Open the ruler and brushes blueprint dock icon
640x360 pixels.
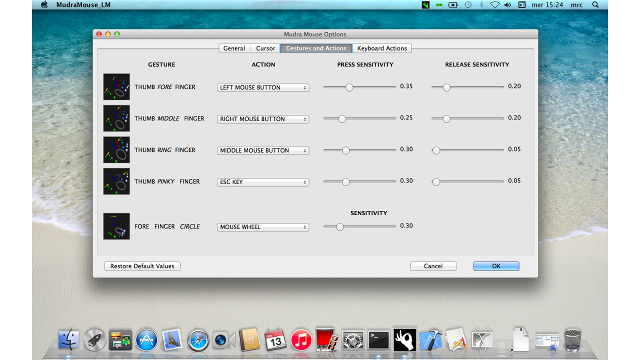point(482,340)
